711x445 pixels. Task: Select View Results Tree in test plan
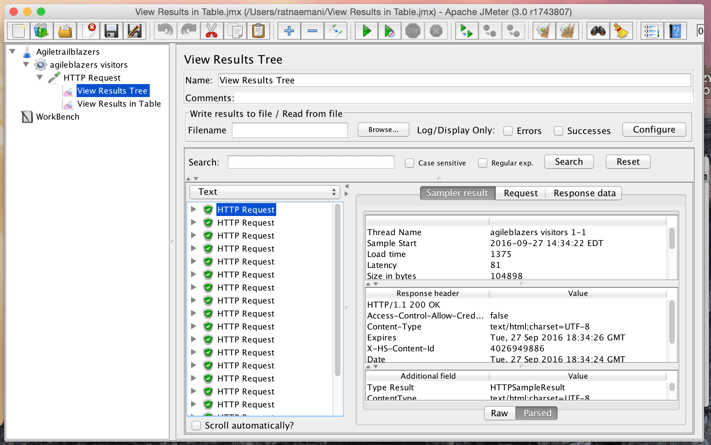[x=112, y=91]
